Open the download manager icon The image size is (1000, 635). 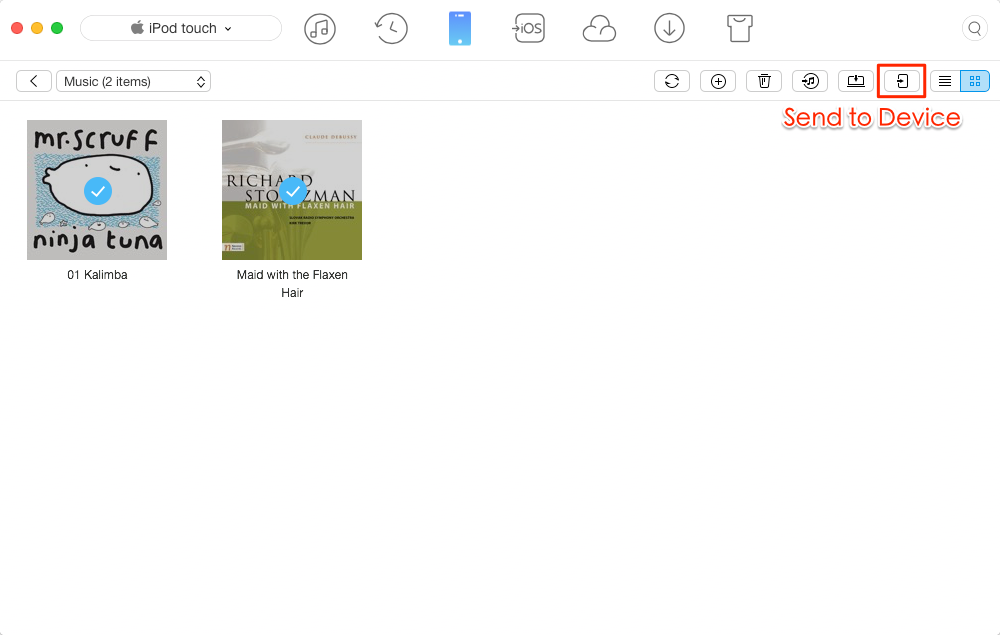click(x=669, y=29)
